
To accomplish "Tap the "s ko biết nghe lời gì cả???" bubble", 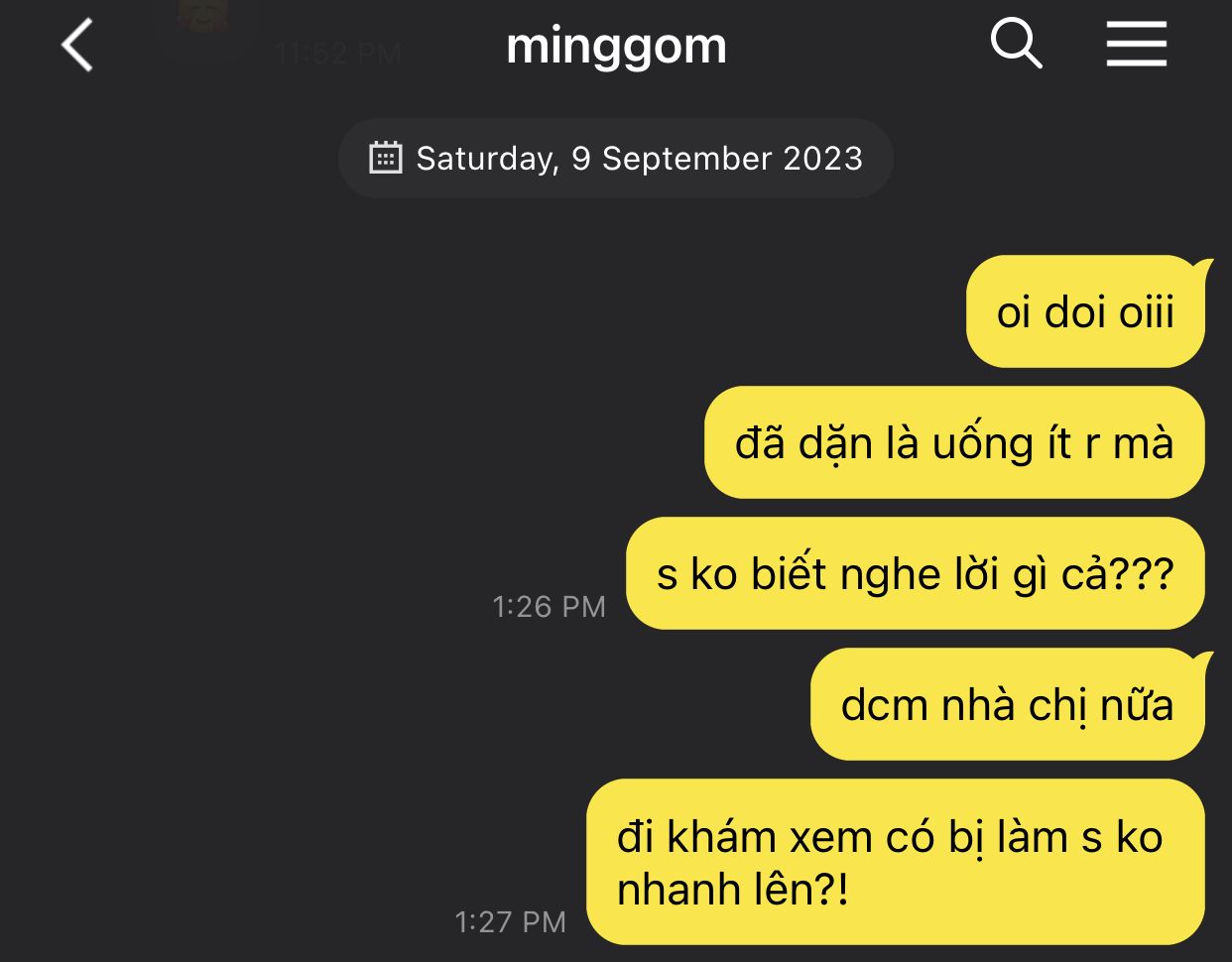I will 916,573.
